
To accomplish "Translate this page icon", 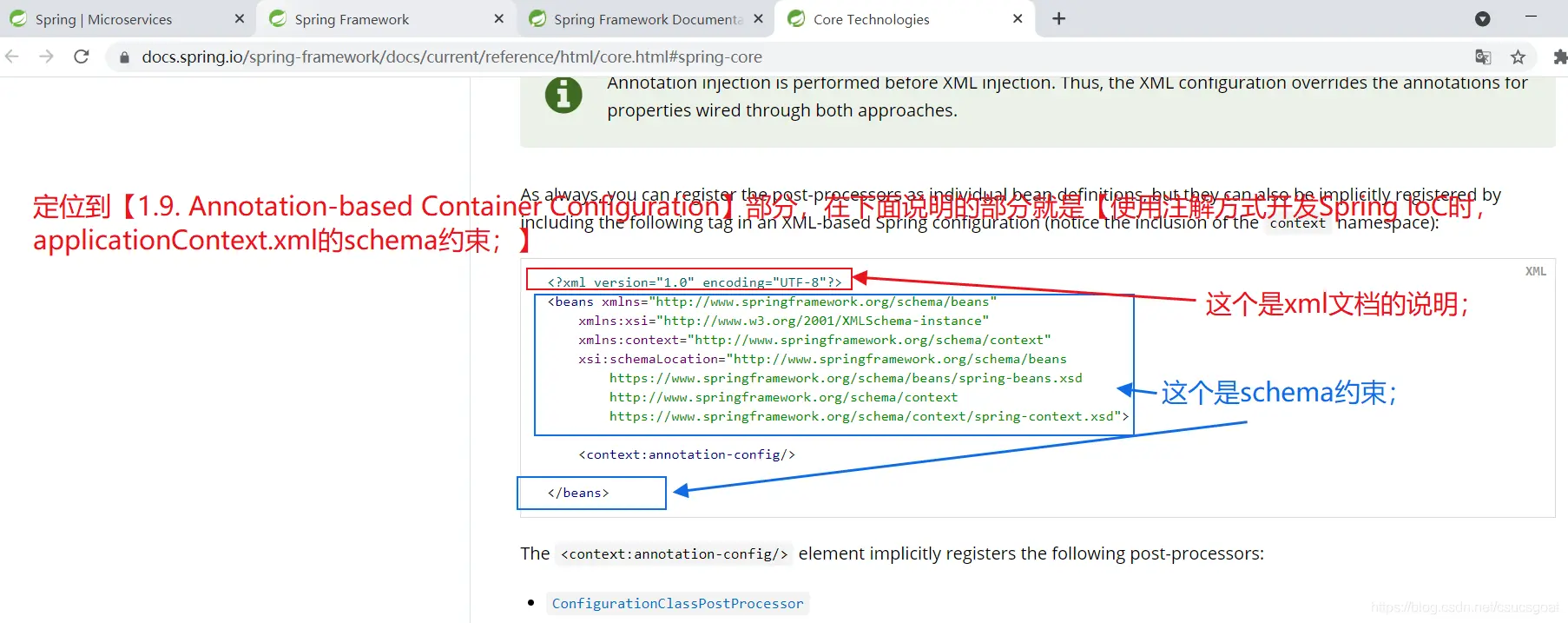I will (1483, 57).
